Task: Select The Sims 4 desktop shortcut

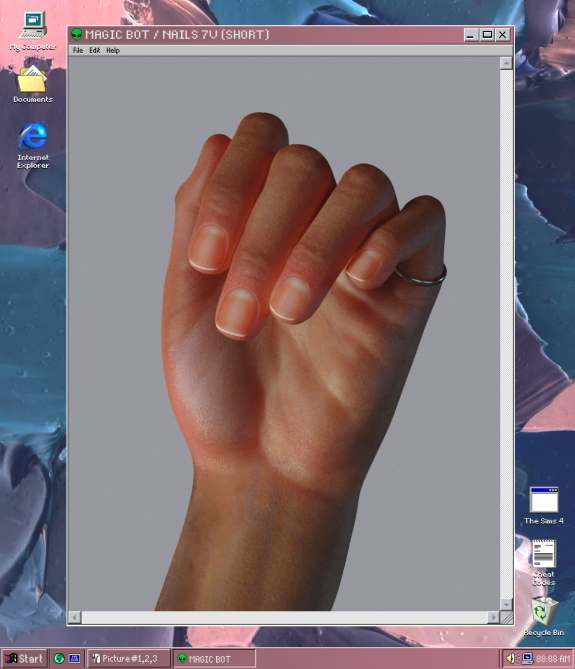Action: point(543,506)
